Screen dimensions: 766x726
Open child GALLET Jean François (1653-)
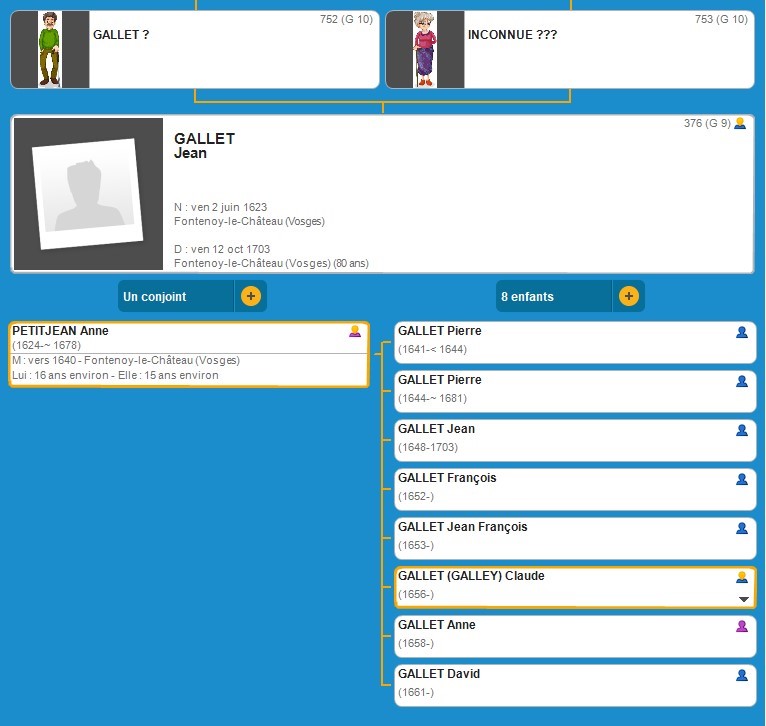(x=462, y=527)
